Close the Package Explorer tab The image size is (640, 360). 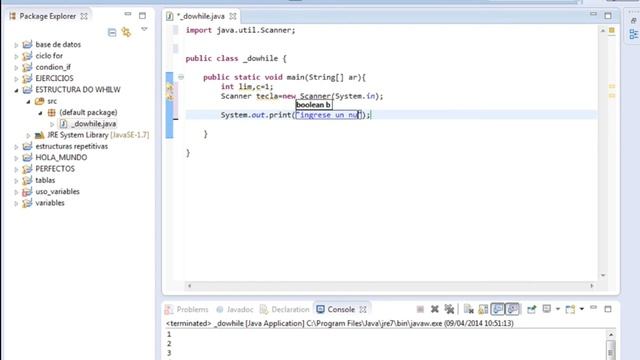coord(84,16)
